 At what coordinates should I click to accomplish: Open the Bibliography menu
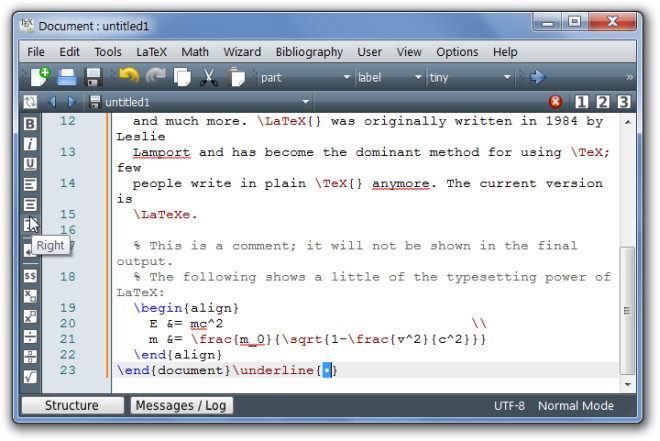point(309,52)
